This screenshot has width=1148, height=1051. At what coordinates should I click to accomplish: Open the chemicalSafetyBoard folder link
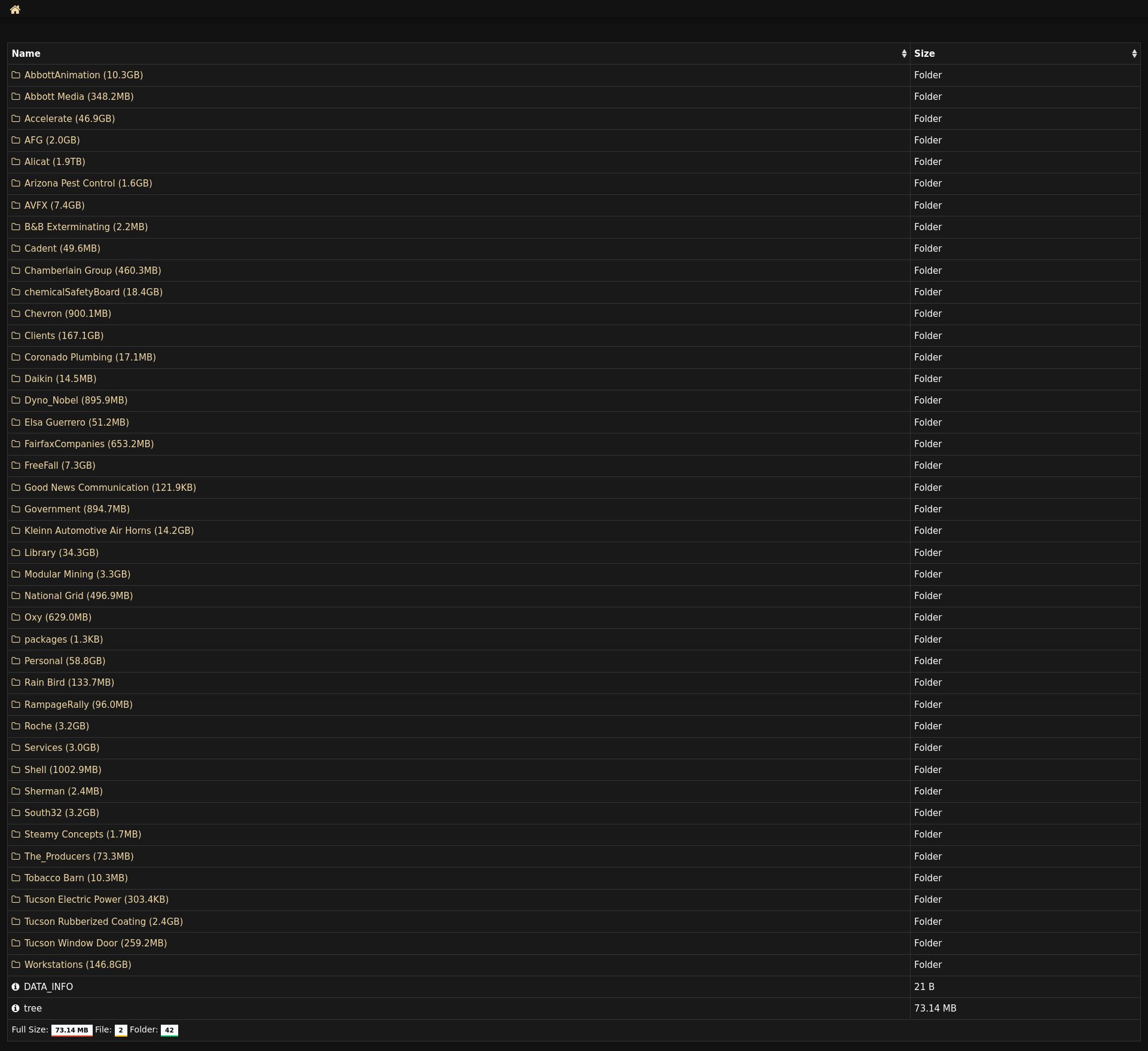pos(93,292)
